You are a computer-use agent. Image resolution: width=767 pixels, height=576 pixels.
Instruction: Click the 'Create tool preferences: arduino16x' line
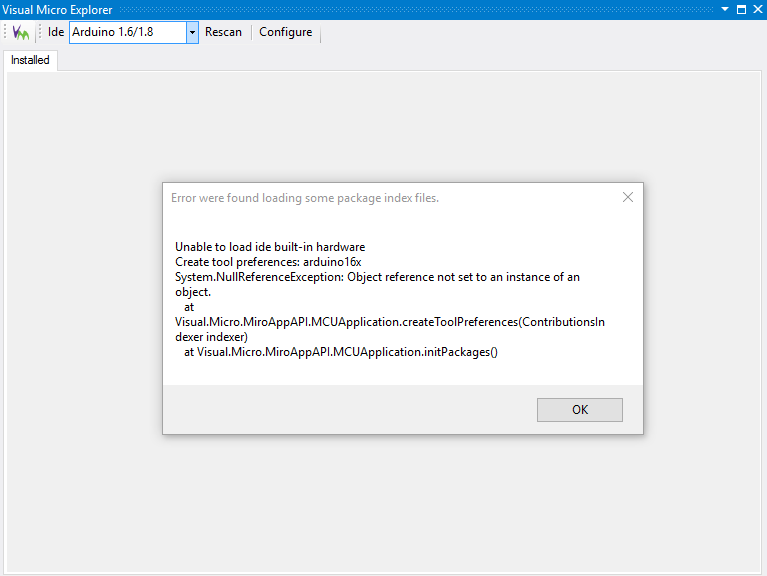tap(268, 262)
